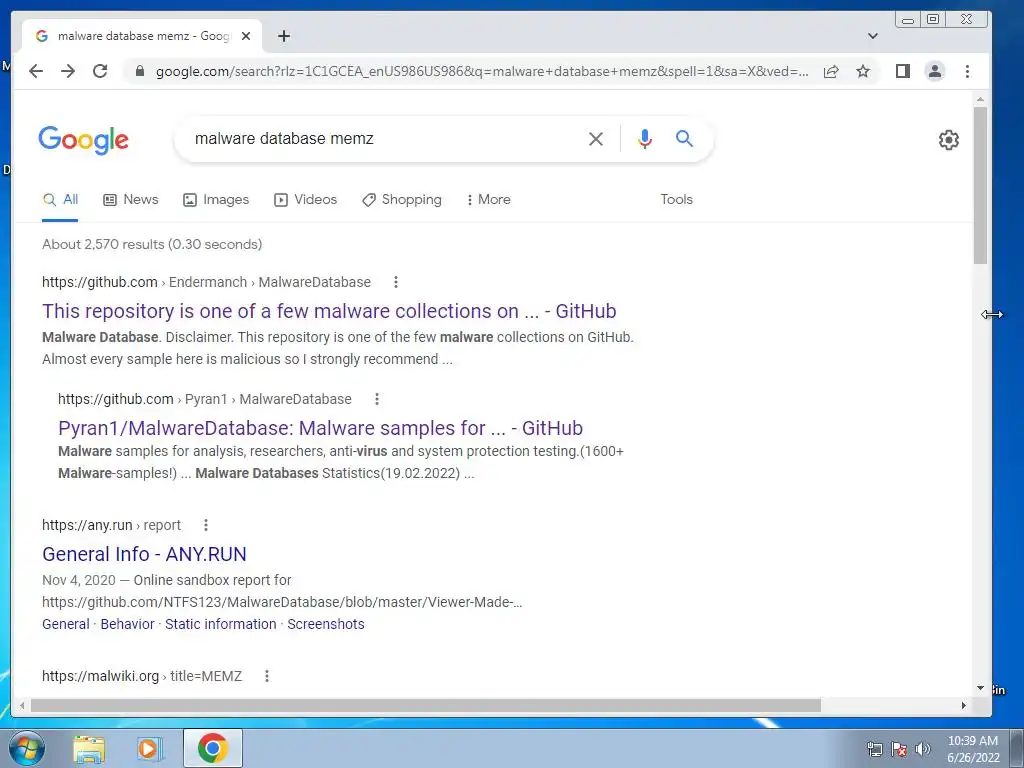Start voice search with microphone
The width and height of the screenshot is (1024, 768).
[645, 138]
